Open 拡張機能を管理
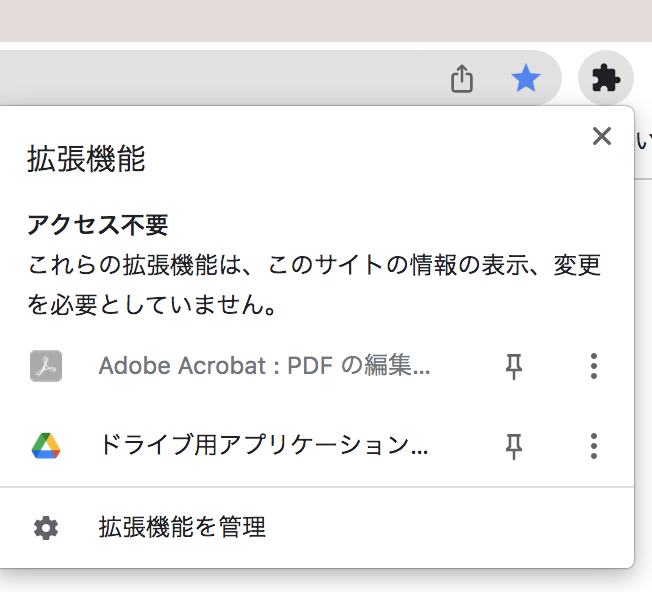 [x=182, y=527]
